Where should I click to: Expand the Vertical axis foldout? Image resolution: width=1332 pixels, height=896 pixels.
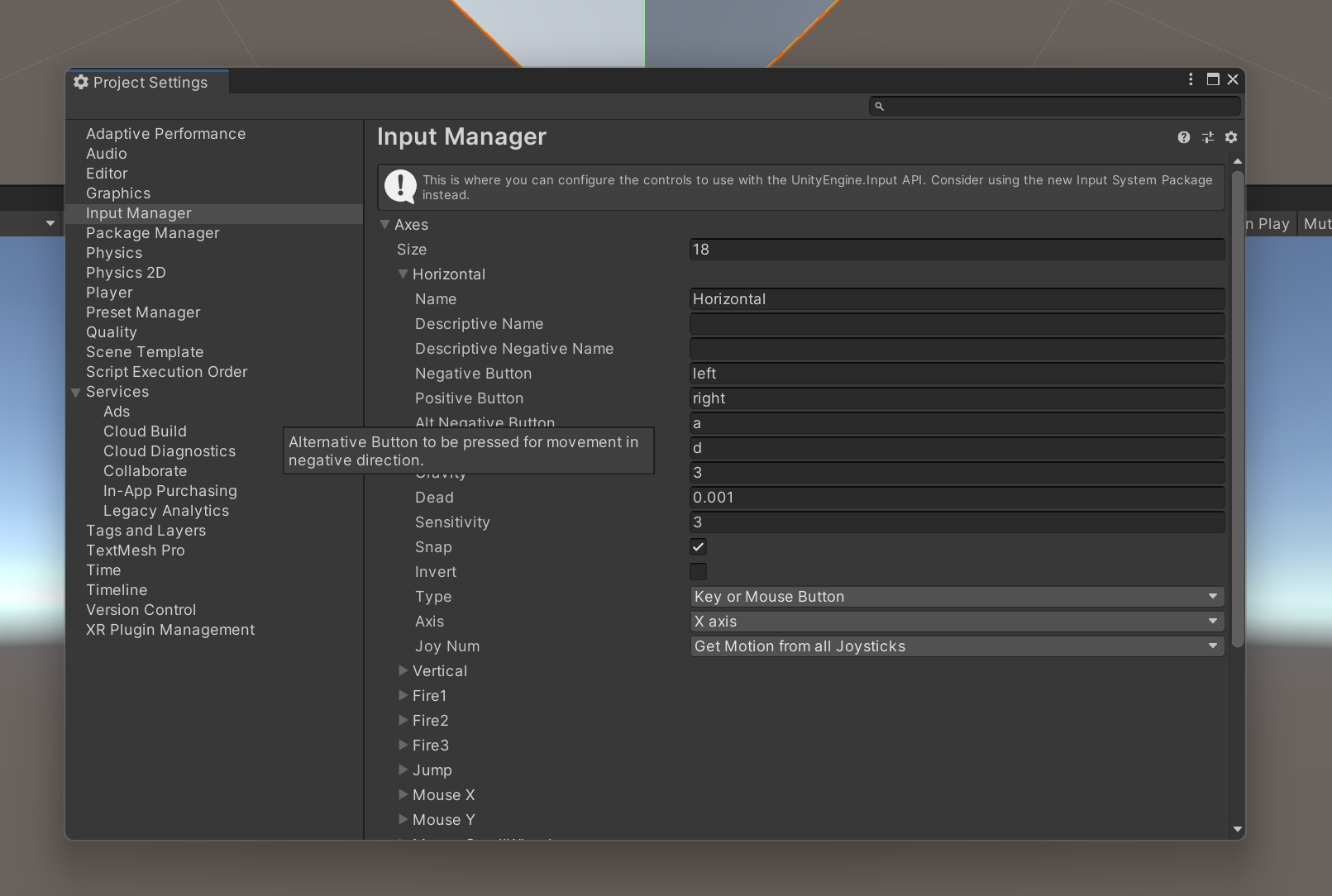(x=403, y=670)
